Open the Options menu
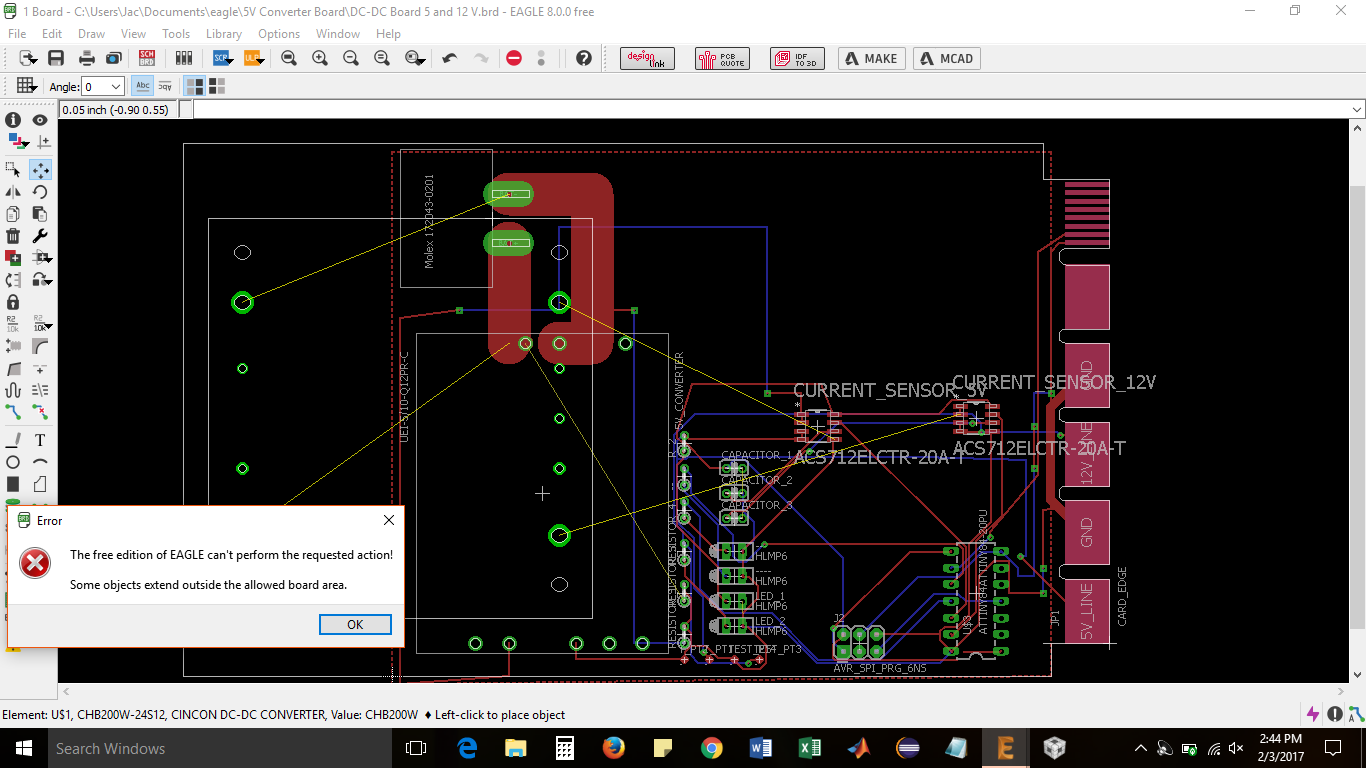Screen dimensions: 1366x768 (x=279, y=33)
